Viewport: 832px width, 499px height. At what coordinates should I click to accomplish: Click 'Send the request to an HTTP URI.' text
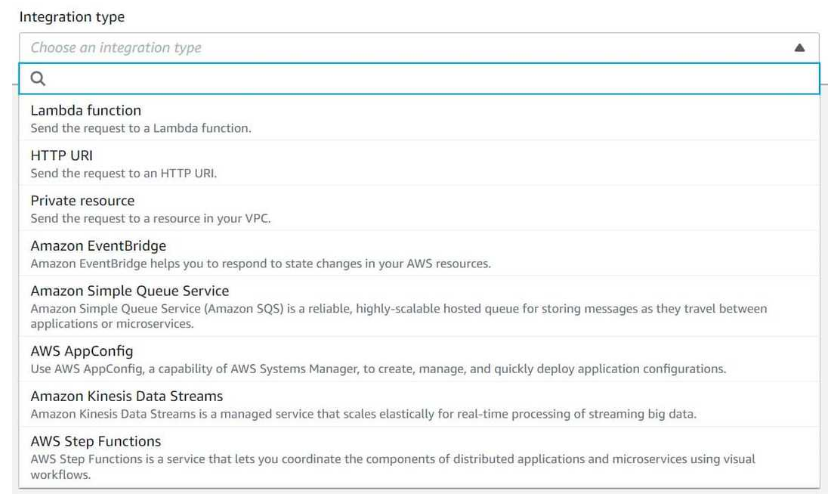(x=124, y=174)
